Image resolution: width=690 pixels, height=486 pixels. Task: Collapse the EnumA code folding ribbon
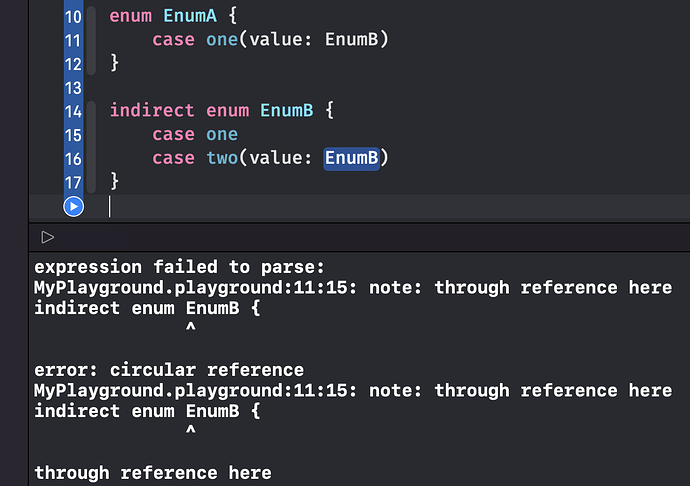(x=91, y=40)
